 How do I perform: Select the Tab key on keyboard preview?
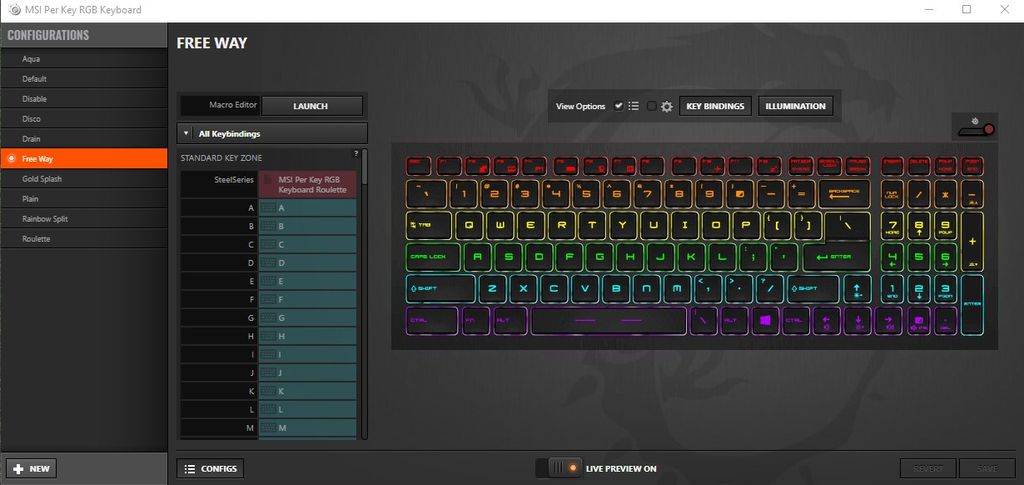[x=428, y=225]
